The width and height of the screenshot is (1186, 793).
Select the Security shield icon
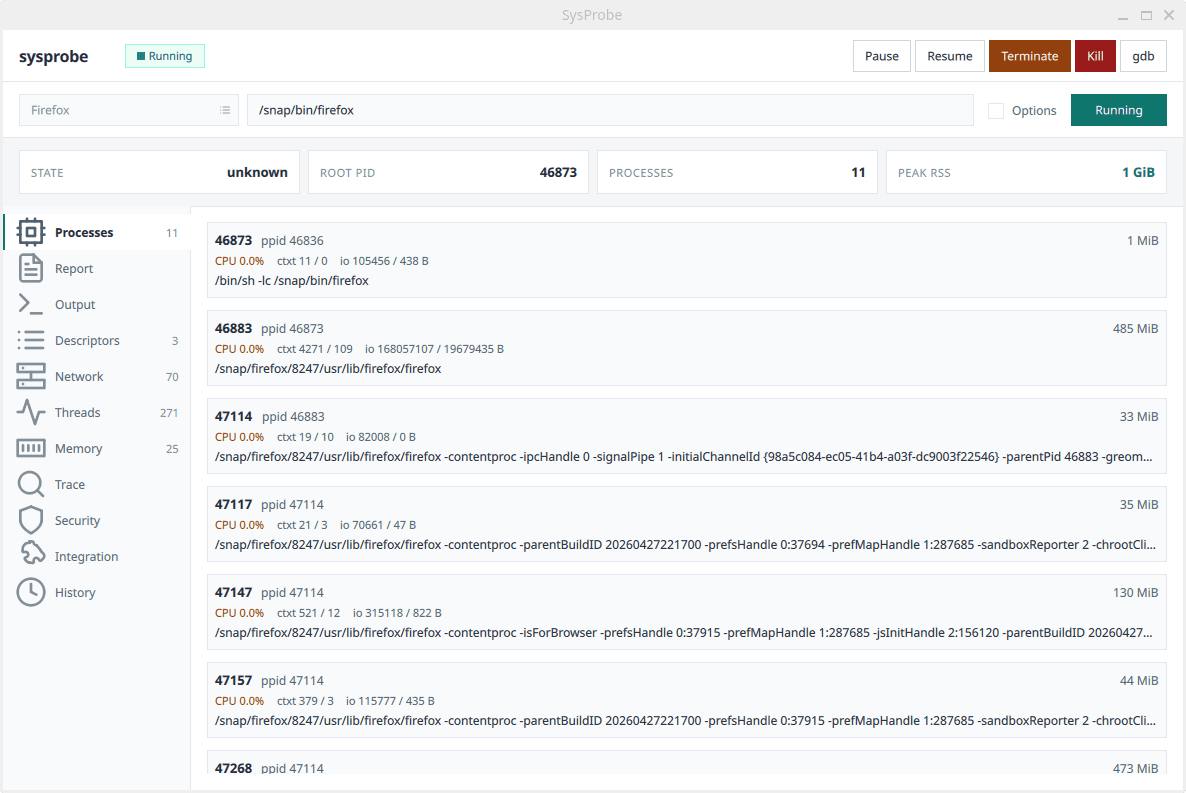coord(31,521)
